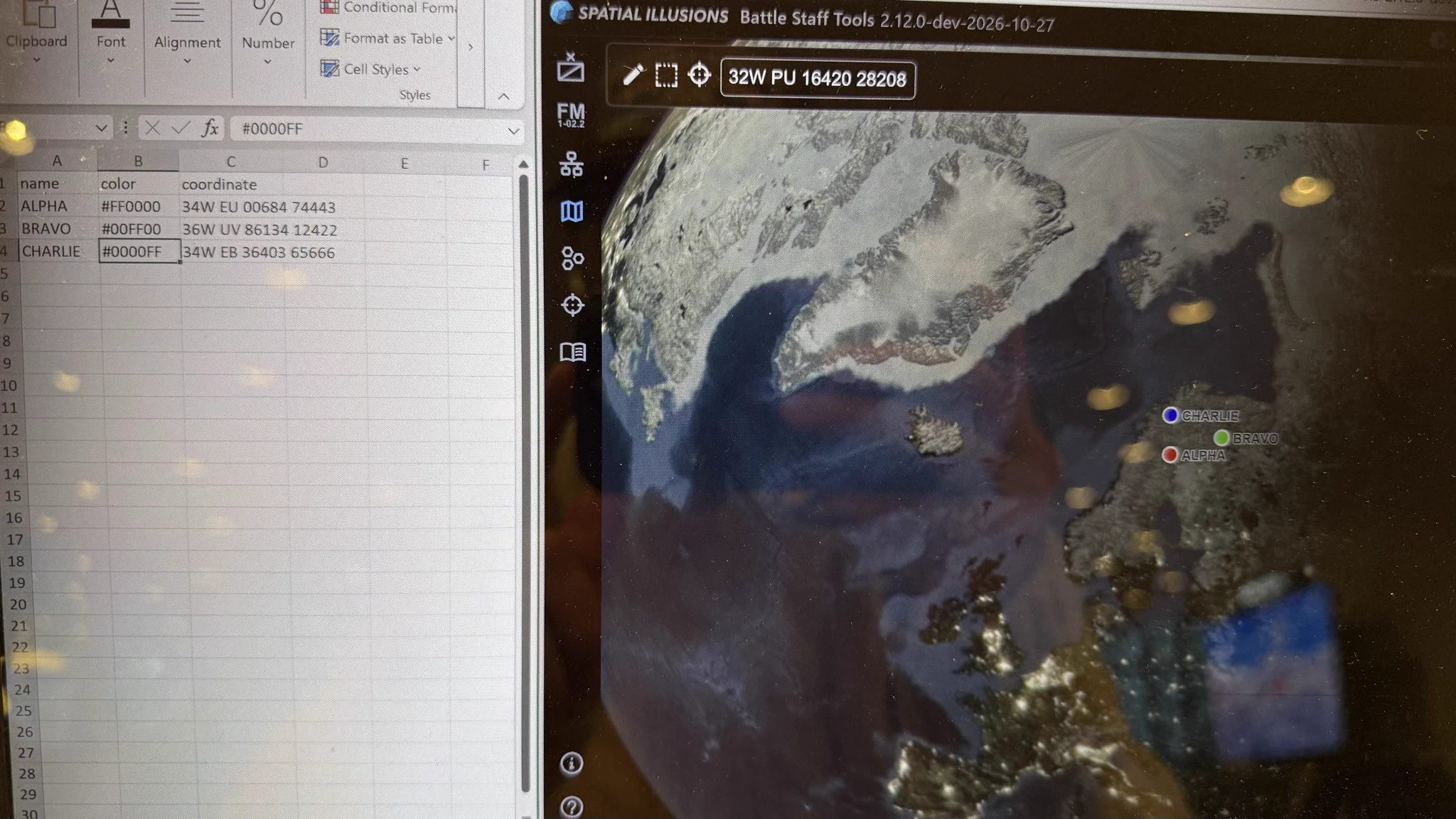This screenshot has width=1456, height=819.
Task: Expand the Excel formula bar
Action: pos(513,130)
